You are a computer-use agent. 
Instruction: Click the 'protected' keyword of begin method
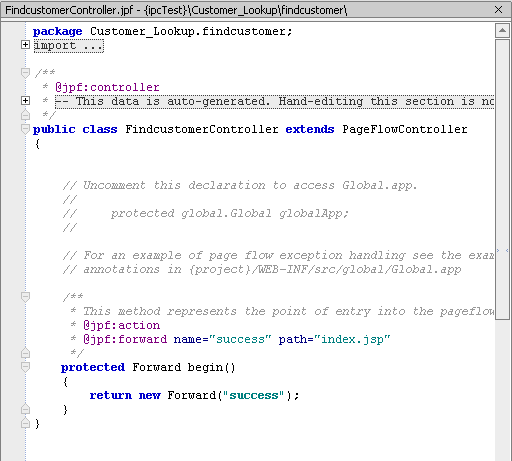click(x=93, y=367)
